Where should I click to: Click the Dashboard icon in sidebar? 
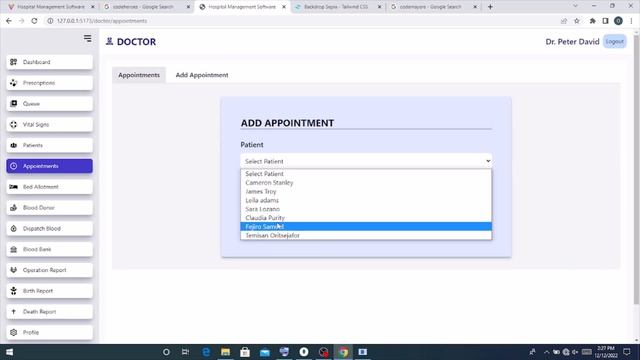pyautogui.click(x=13, y=62)
